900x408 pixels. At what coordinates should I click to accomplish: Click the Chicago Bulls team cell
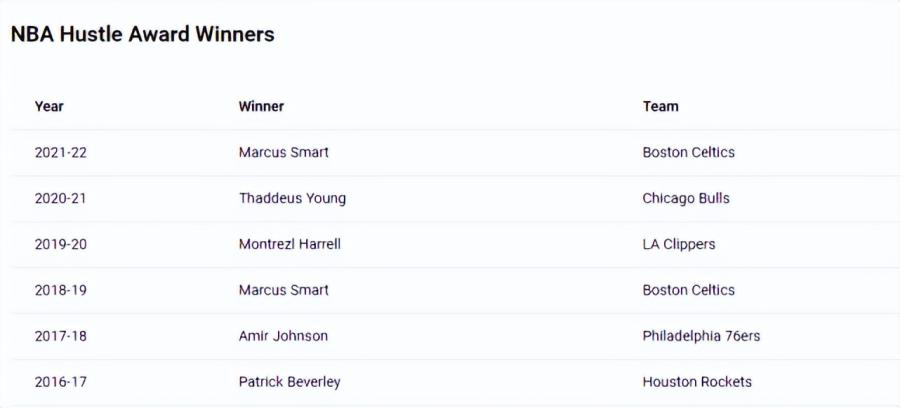pyautogui.click(x=686, y=199)
